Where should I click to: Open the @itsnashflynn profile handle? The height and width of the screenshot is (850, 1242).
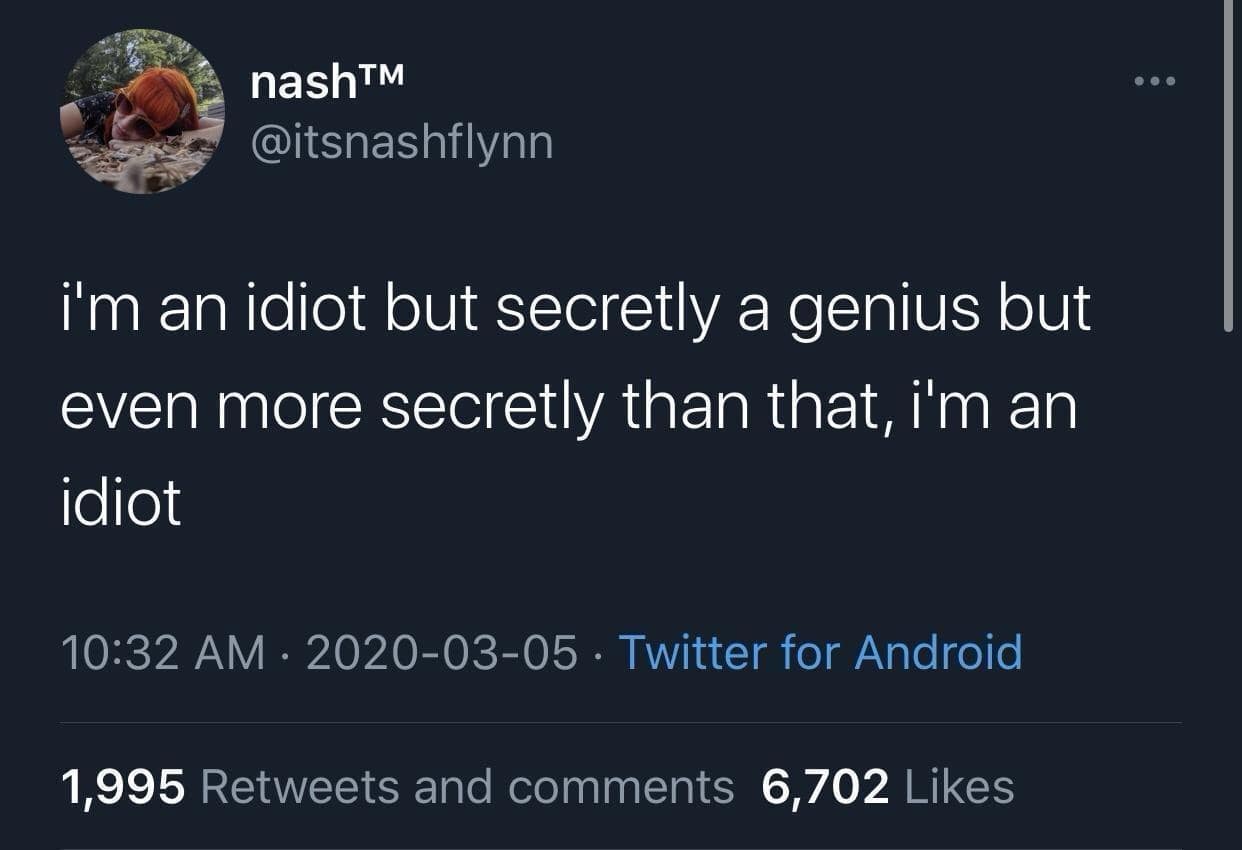pyautogui.click(x=404, y=143)
